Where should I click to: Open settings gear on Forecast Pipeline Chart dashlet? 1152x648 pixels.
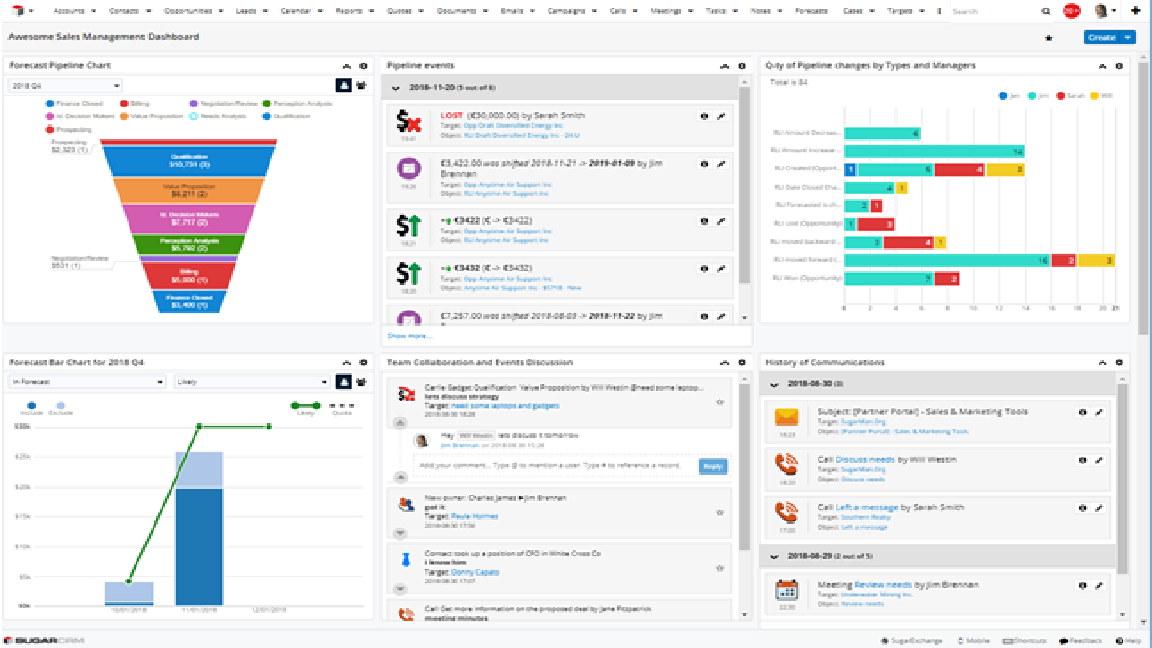[x=363, y=65]
